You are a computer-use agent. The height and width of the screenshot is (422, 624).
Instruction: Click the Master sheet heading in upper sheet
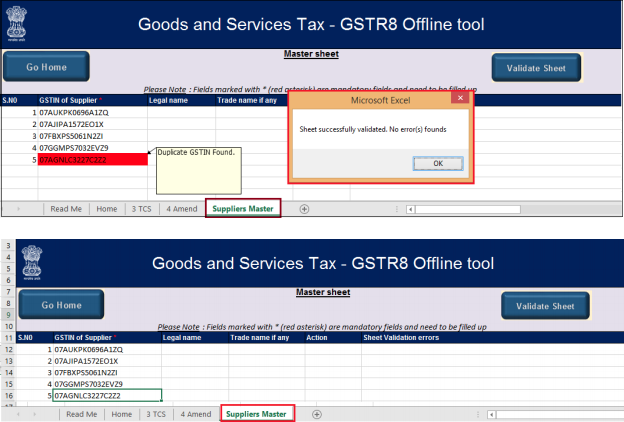coord(311,54)
